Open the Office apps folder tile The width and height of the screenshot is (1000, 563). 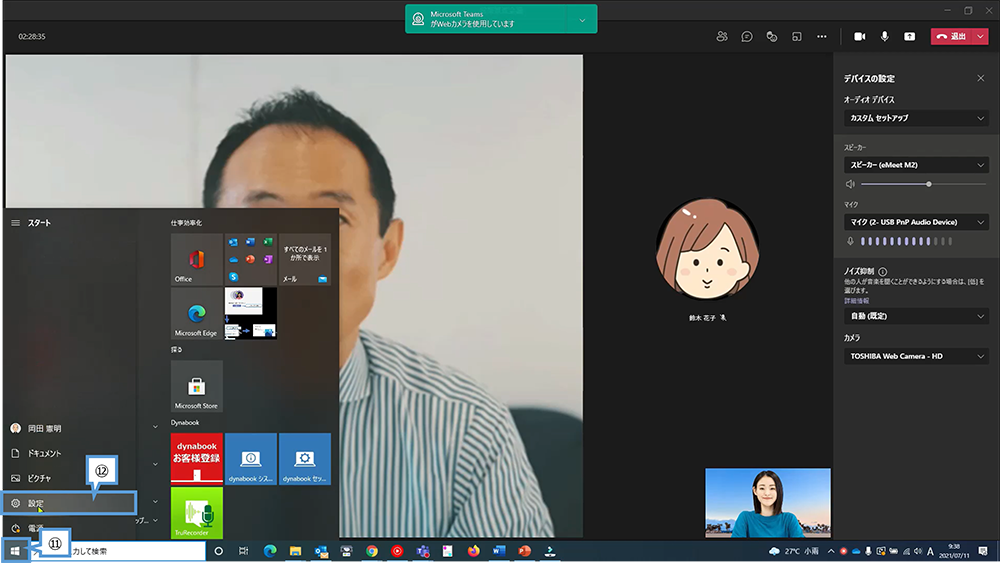[251, 259]
